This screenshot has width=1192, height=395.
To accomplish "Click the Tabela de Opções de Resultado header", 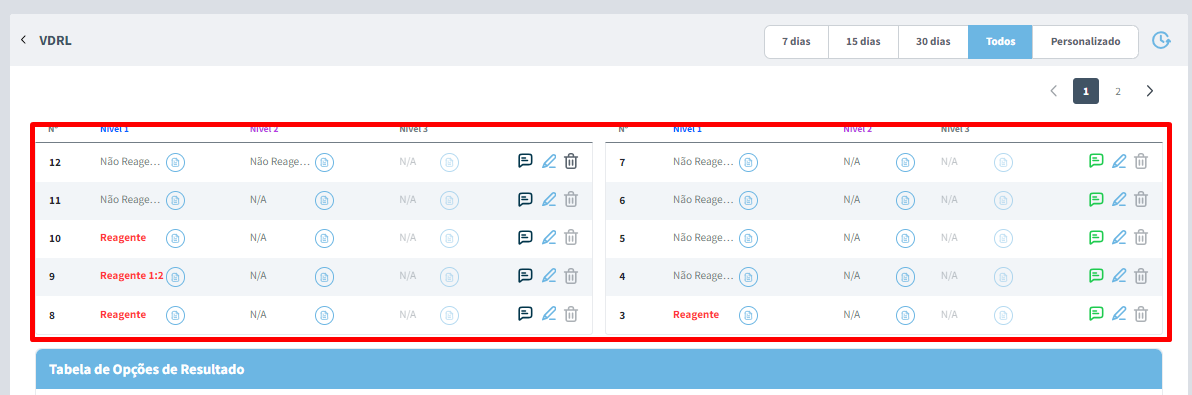I will click(599, 370).
